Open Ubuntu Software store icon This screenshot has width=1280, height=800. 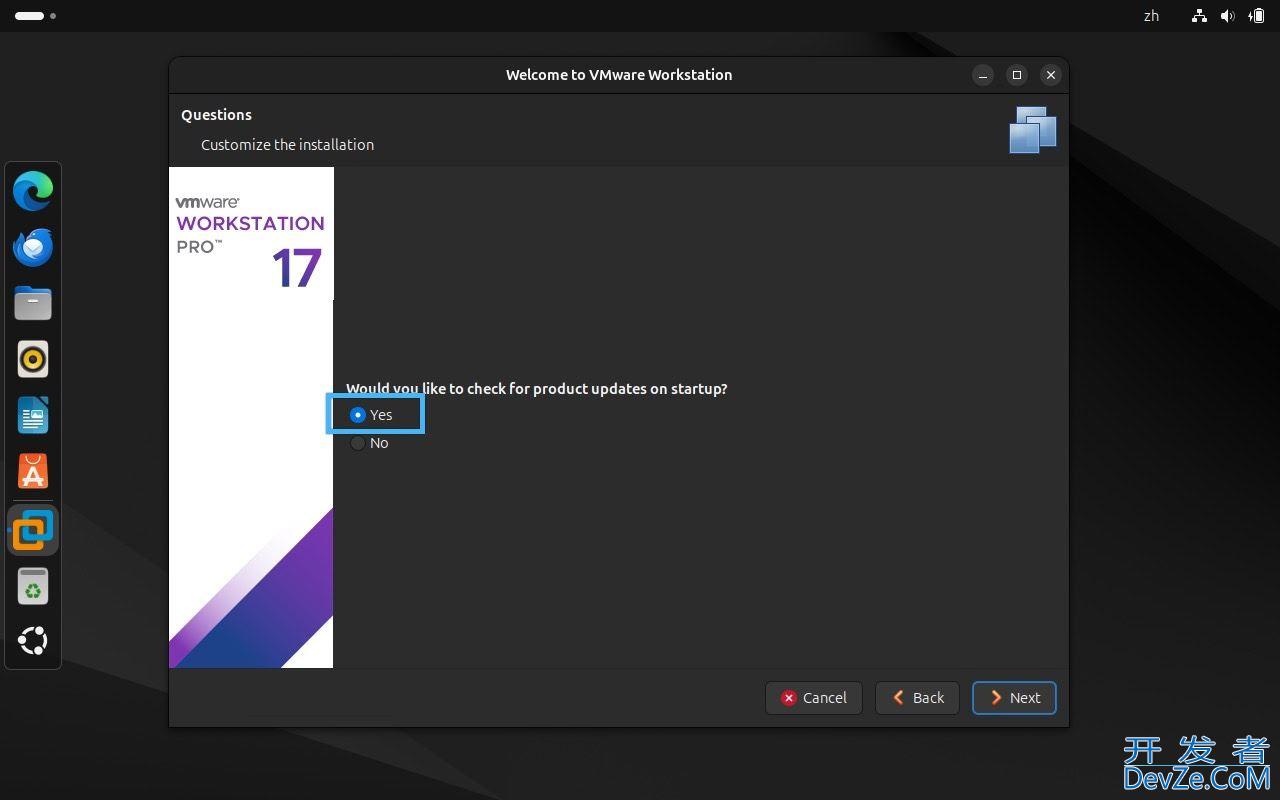pos(33,471)
